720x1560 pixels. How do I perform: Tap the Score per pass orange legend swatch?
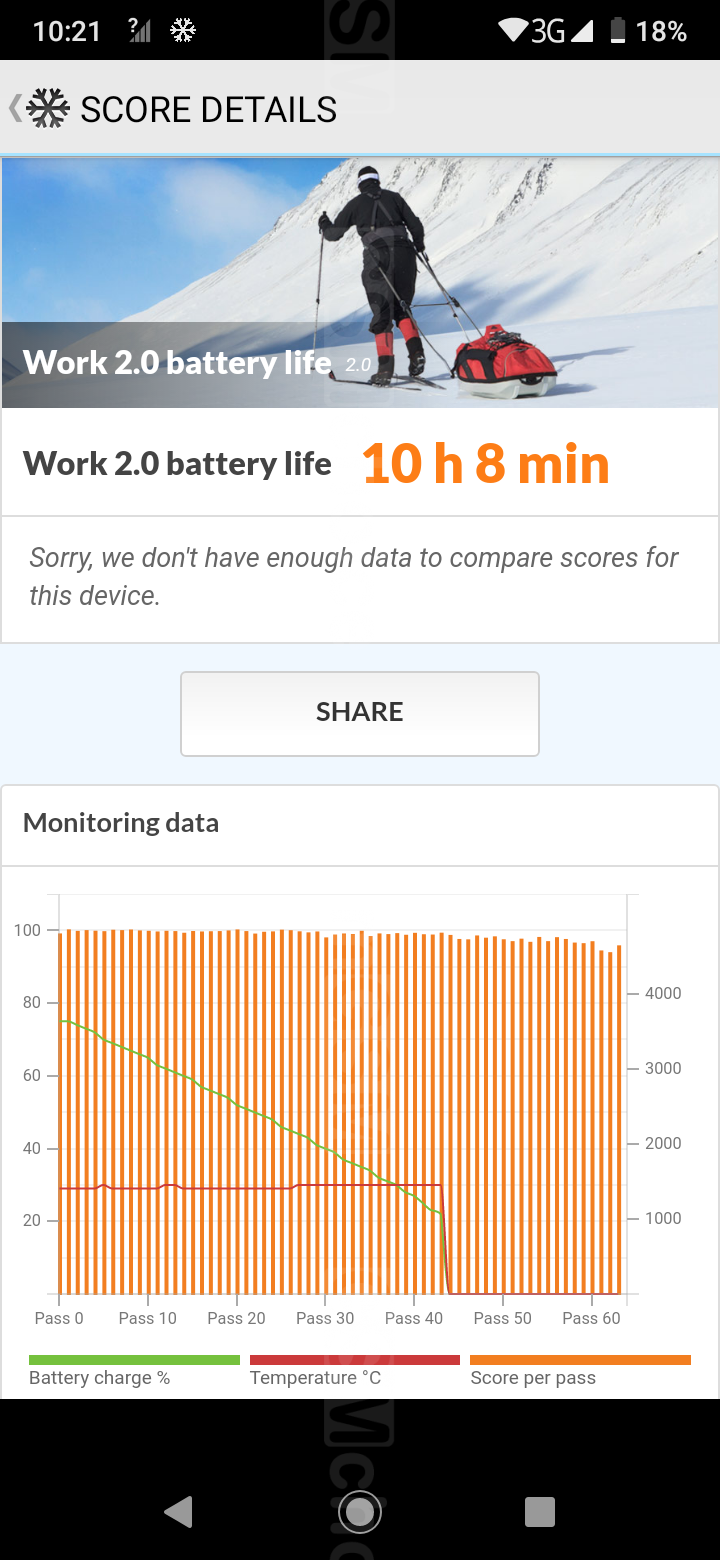[x=580, y=1360]
